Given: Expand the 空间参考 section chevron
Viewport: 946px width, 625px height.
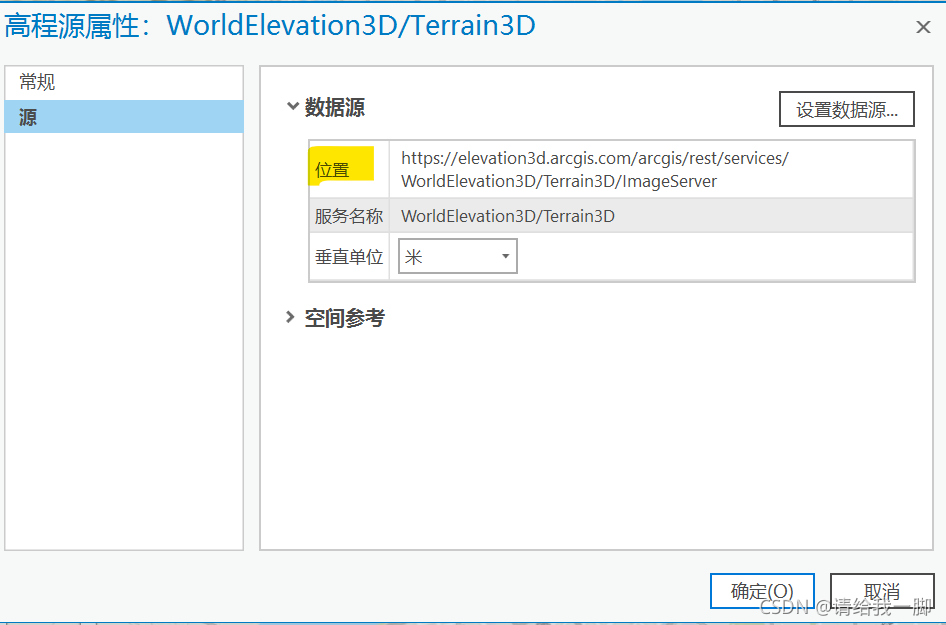Looking at the screenshot, I should tap(290, 317).
